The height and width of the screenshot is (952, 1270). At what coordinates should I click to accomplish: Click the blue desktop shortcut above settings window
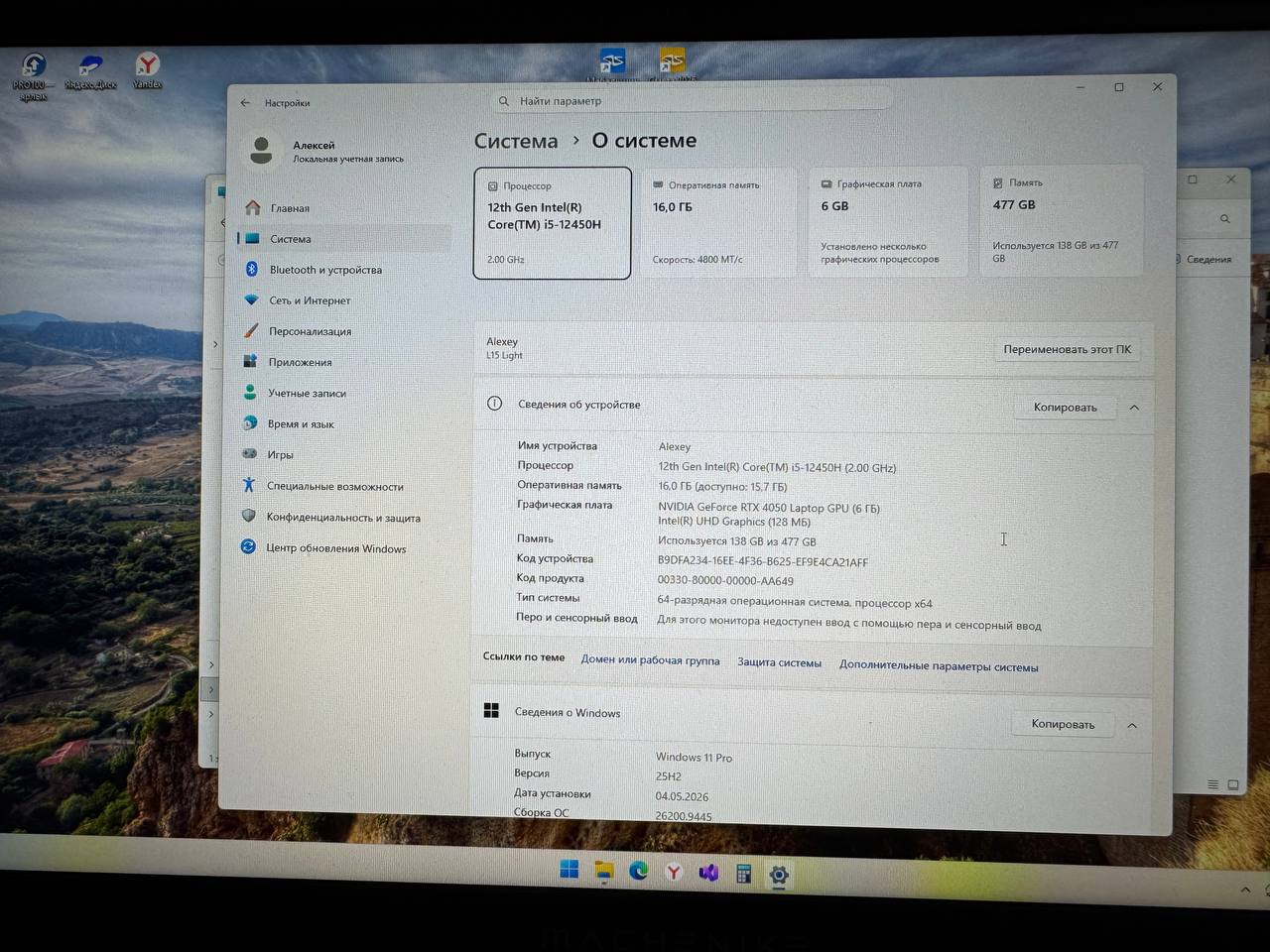pyautogui.click(x=612, y=62)
